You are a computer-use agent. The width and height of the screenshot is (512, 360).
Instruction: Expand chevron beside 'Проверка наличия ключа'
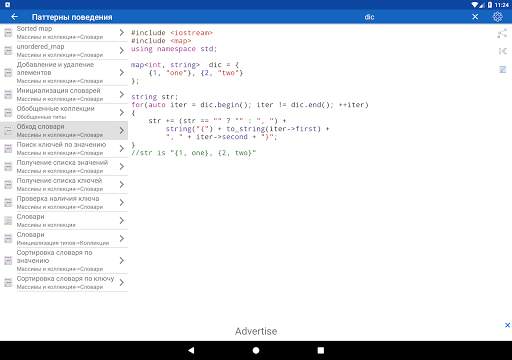(x=122, y=203)
